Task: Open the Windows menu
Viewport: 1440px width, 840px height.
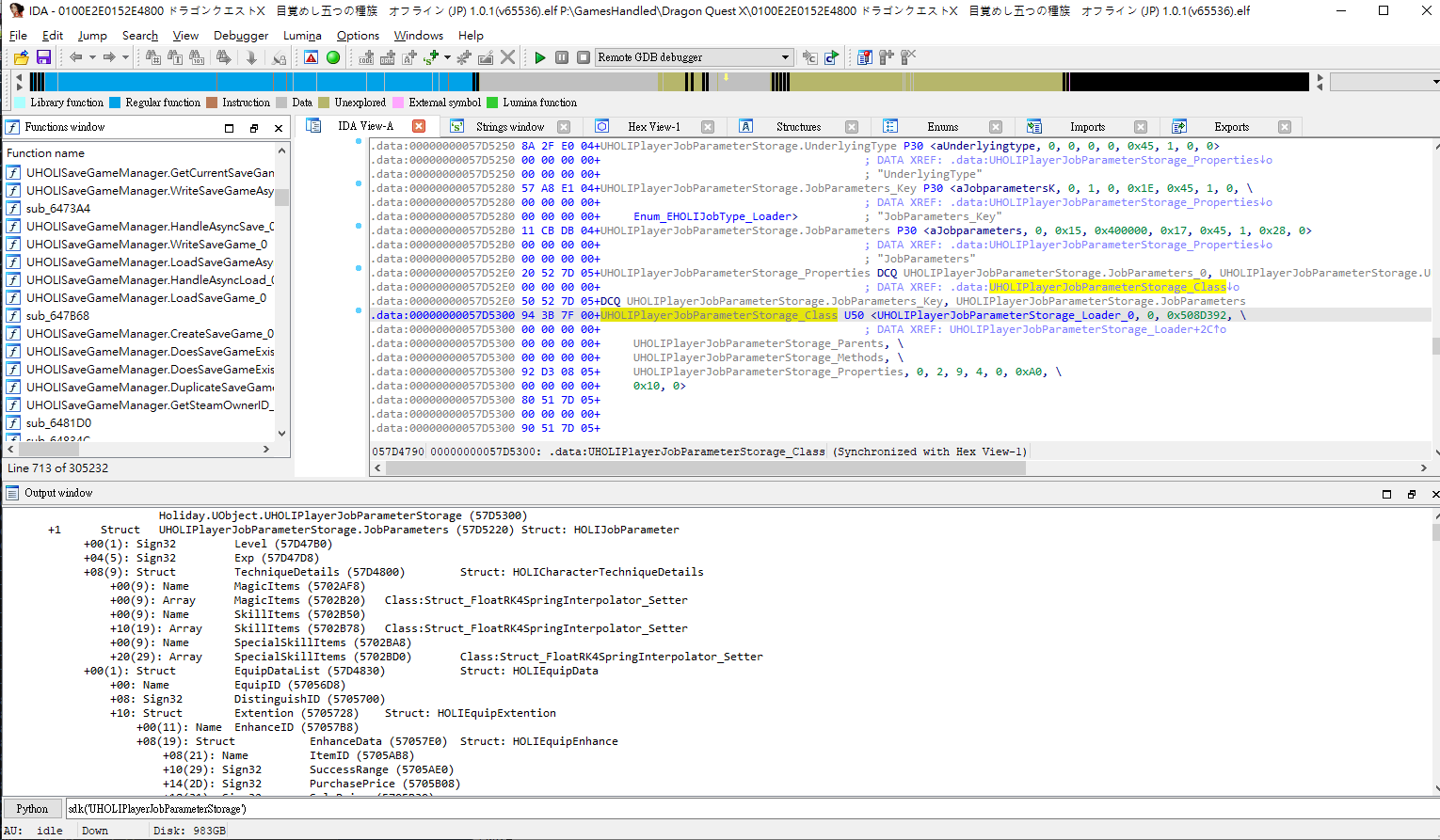Action: pos(418,36)
